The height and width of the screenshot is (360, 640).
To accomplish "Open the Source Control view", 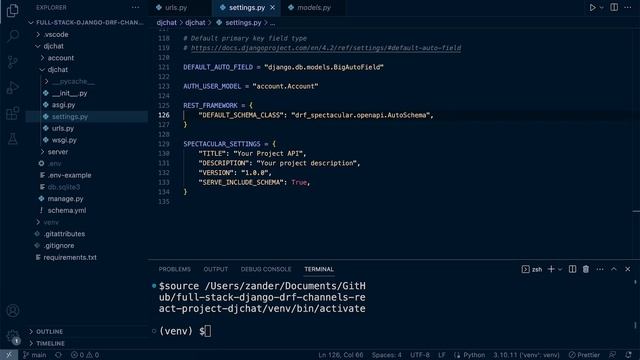I will (x=13, y=62).
